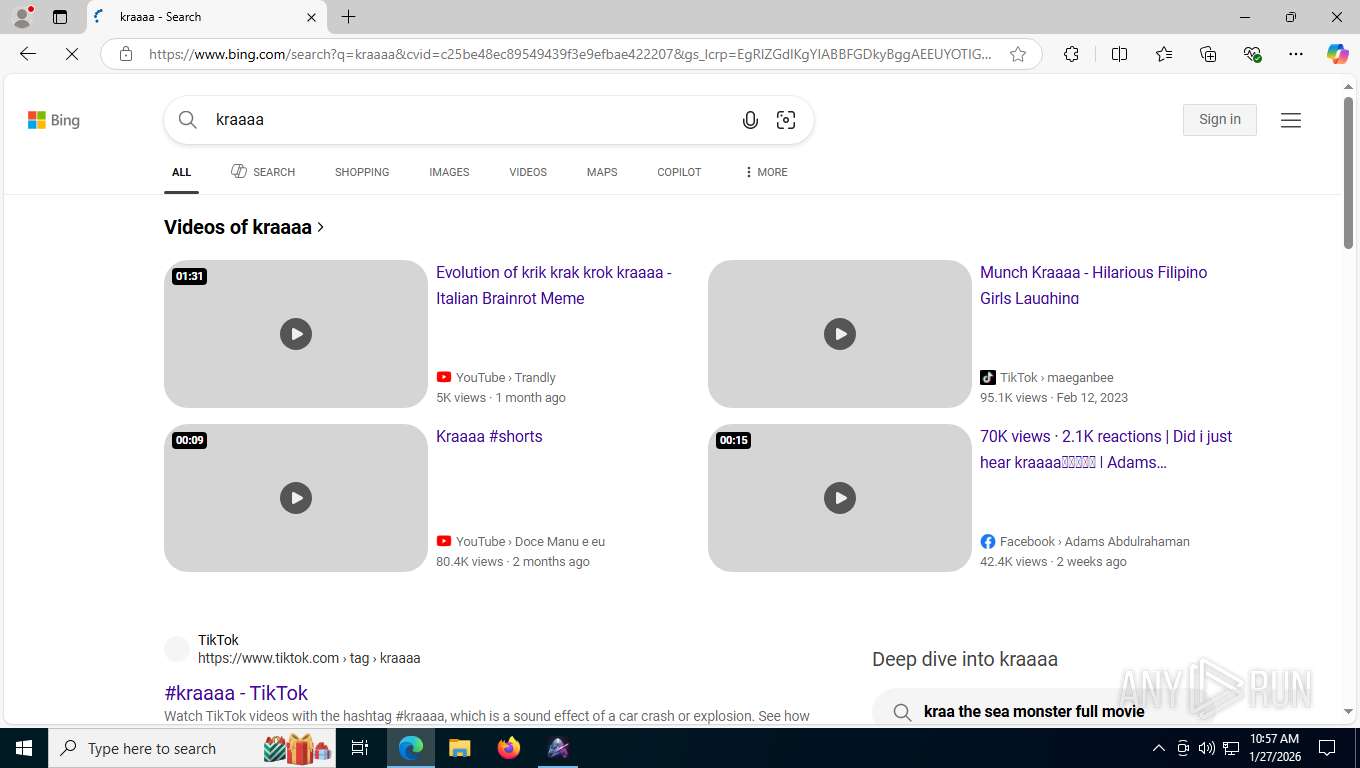Switch to the IMAGES tab
1360x768 pixels.
(x=449, y=172)
